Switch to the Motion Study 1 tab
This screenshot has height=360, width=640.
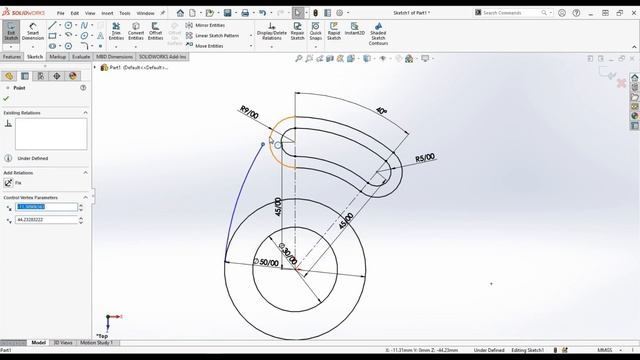pyautogui.click(x=96, y=343)
